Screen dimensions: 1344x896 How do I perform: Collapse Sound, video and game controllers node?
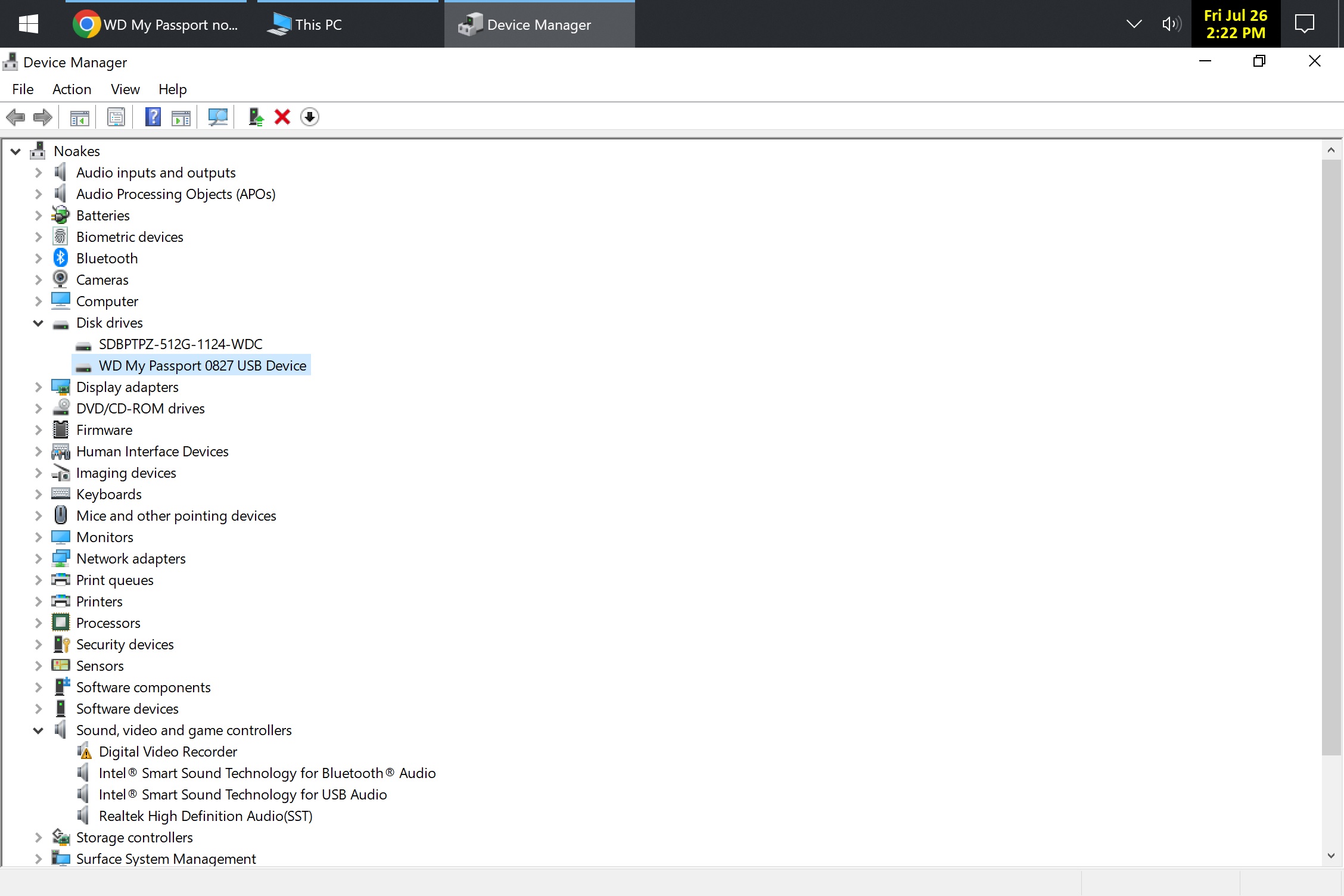(38, 730)
